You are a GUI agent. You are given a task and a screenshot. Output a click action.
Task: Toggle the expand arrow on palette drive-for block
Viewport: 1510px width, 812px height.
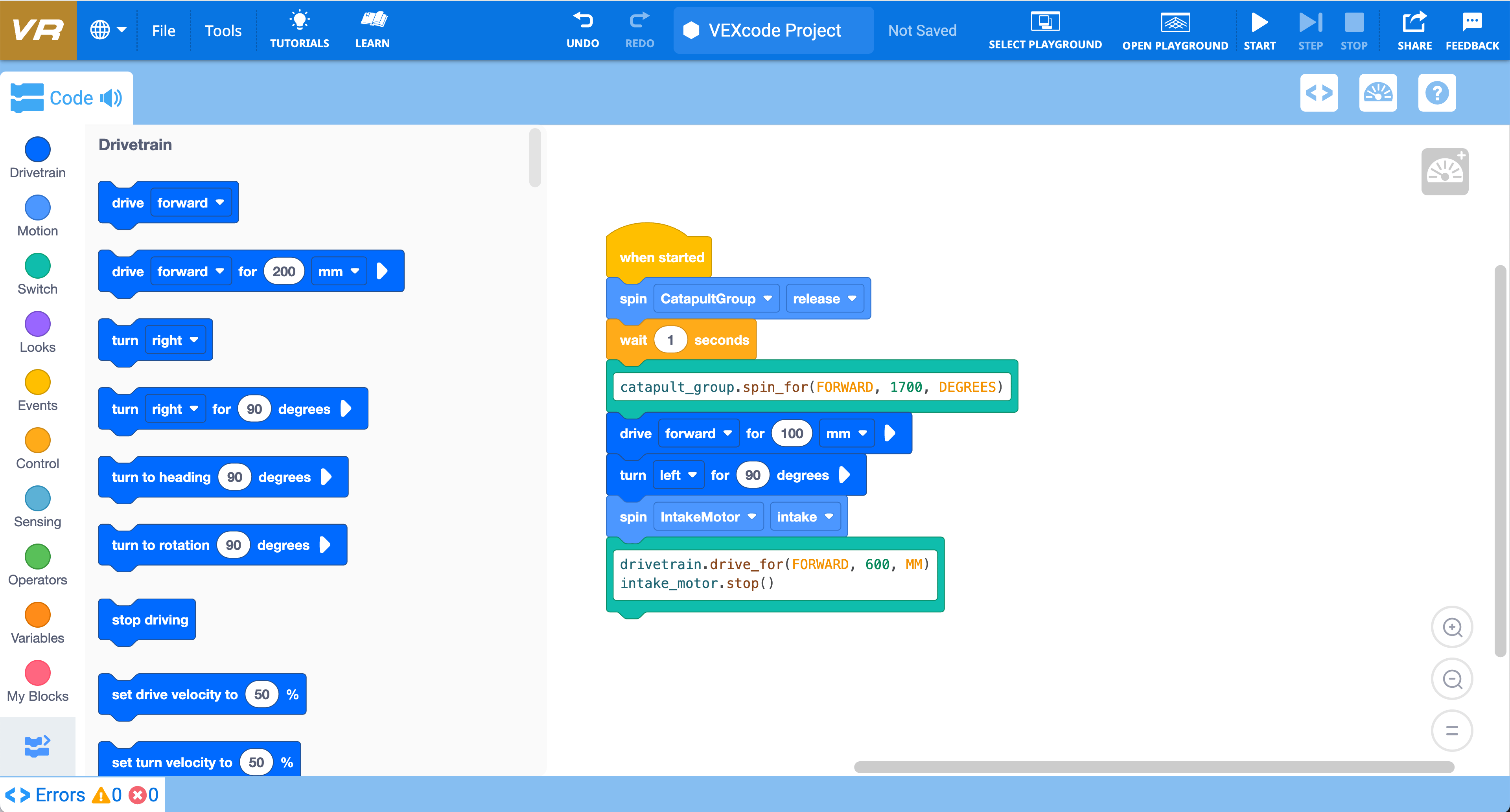[382, 271]
